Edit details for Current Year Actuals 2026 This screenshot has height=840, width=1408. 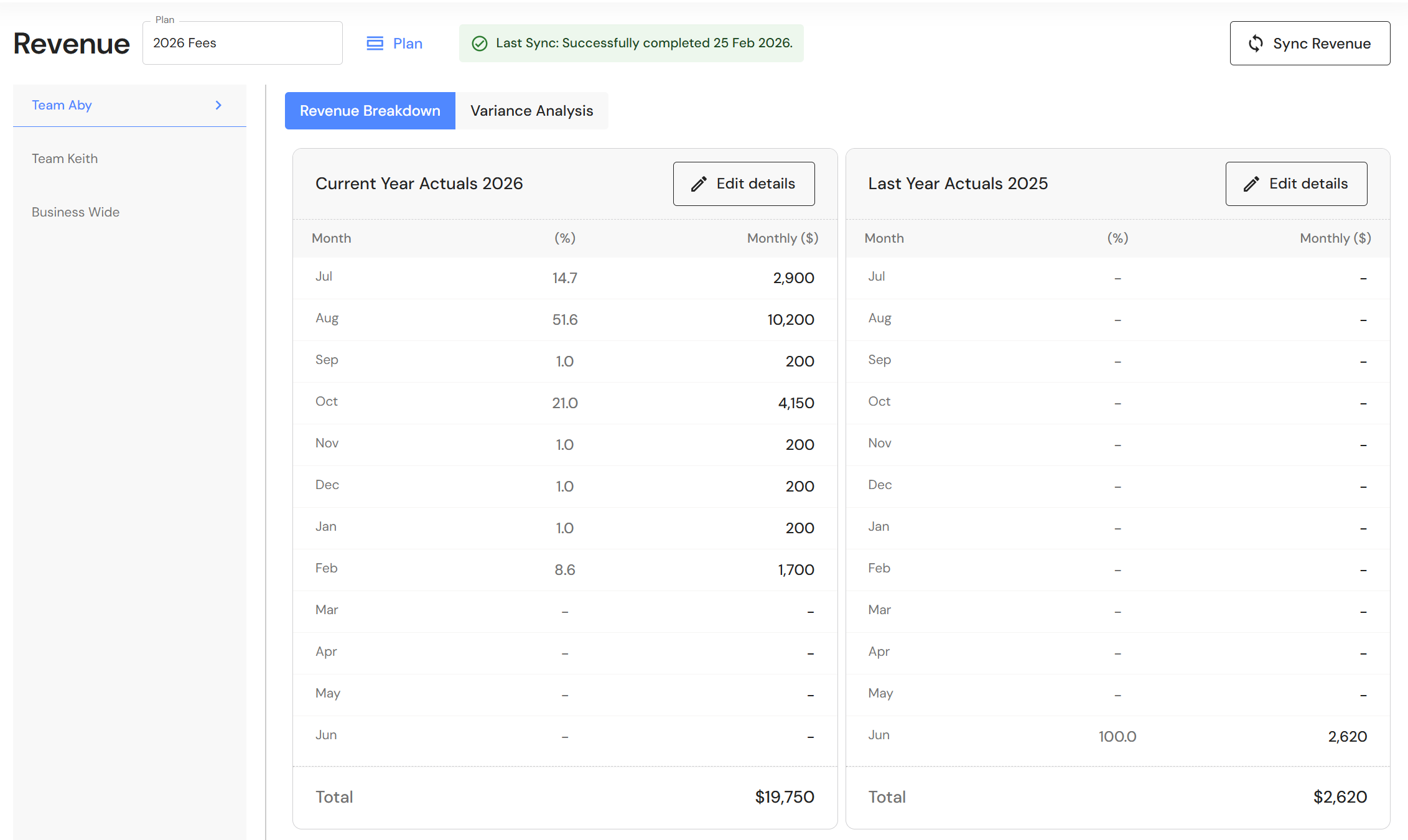pos(744,184)
